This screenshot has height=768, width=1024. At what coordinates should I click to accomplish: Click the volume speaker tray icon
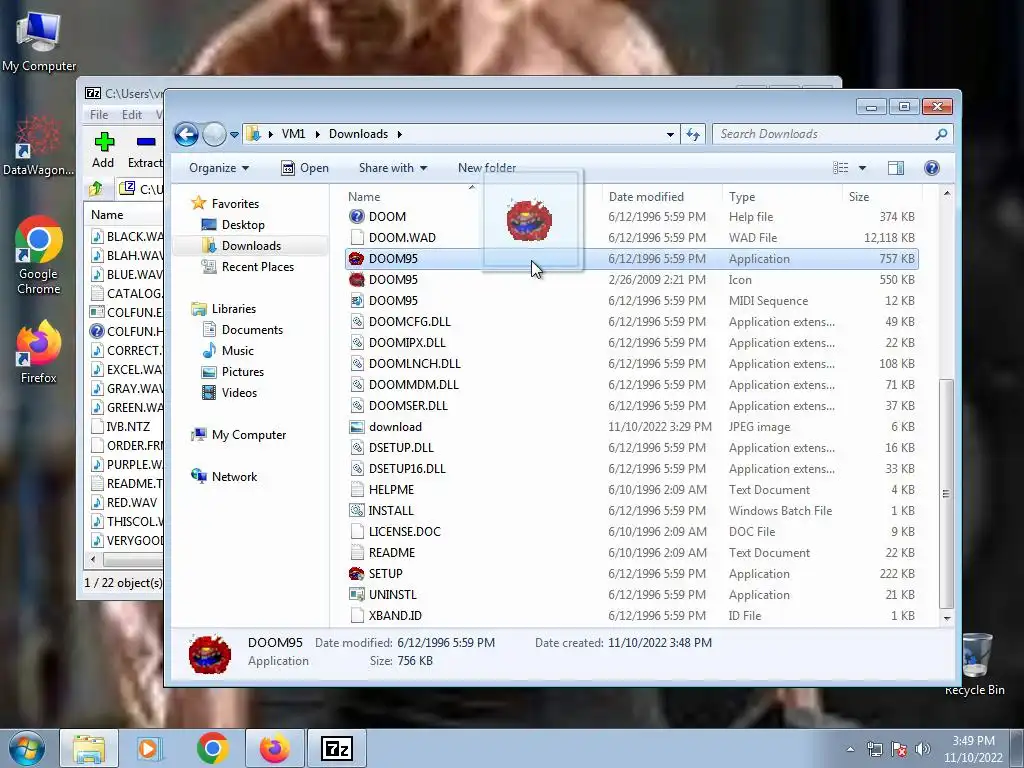coord(922,749)
